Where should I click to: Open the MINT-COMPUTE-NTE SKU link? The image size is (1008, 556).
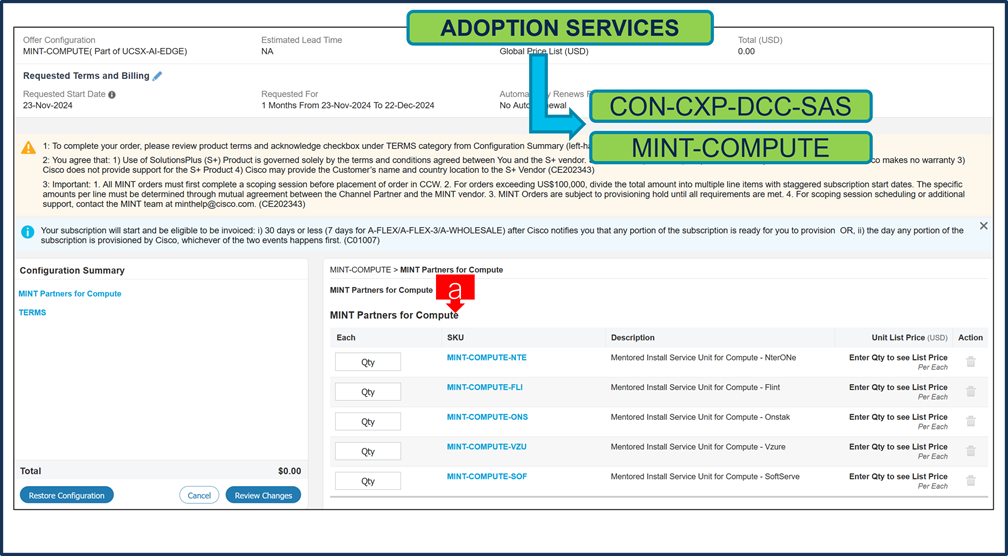point(487,357)
